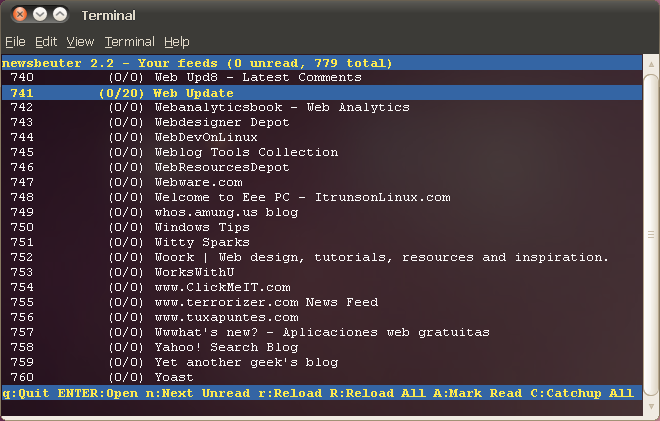Image resolution: width=660 pixels, height=421 pixels.
Task: Click the vertical scrollbar thumb grip
Action: (651, 234)
